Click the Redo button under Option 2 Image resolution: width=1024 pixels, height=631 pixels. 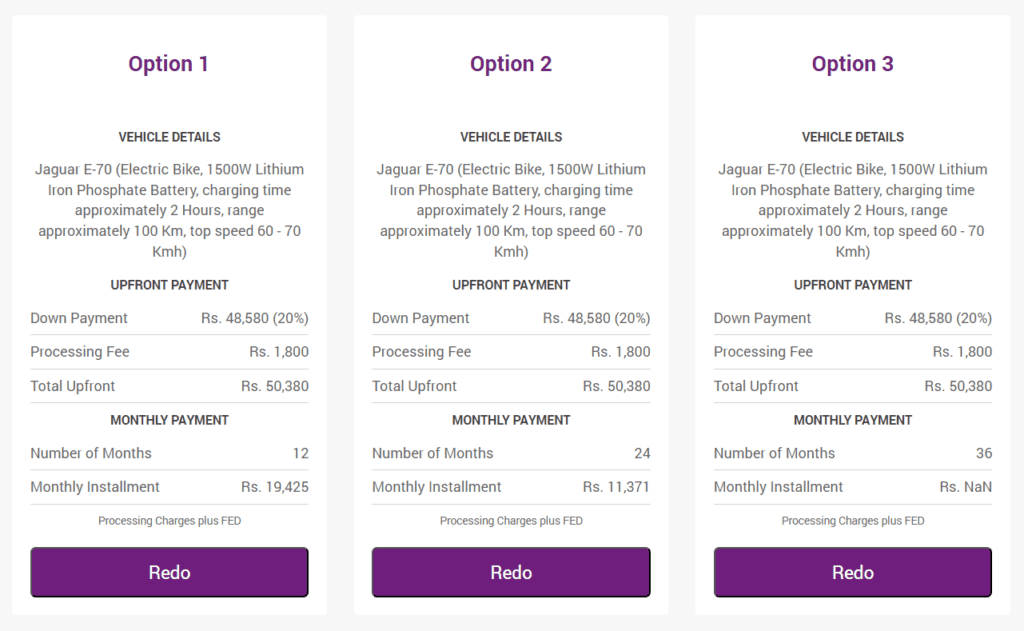tap(511, 572)
